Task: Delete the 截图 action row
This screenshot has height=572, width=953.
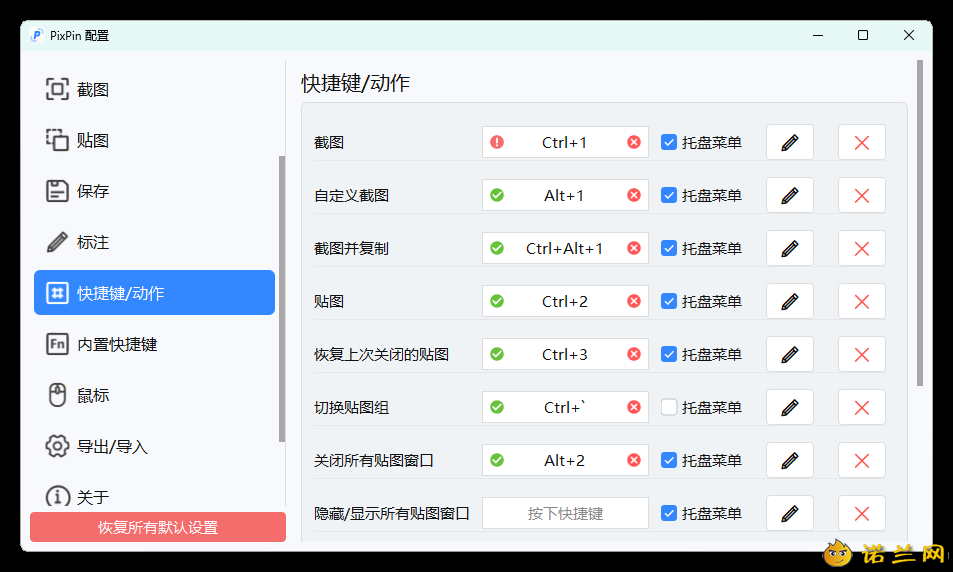Action: tap(861, 142)
